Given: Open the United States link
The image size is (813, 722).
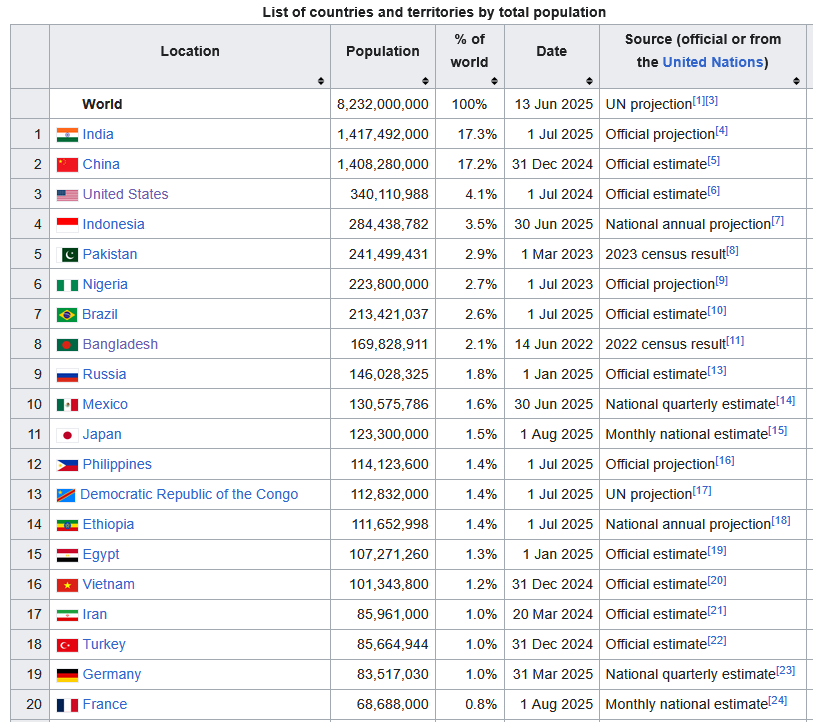Looking at the screenshot, I should pos(125,195).
